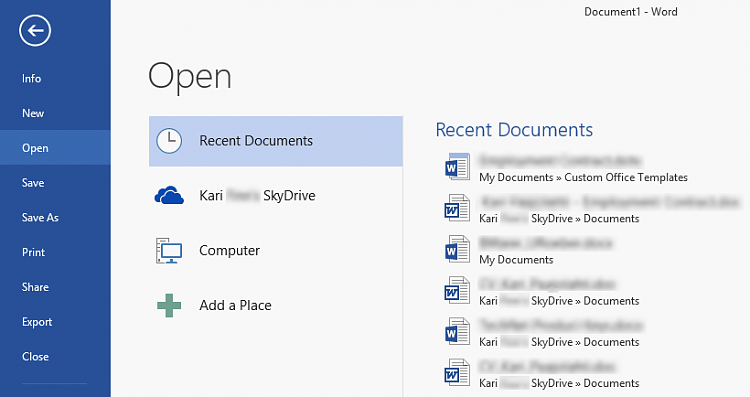This screenshot has height=397, width=750.
Task: Click the Open page title
Action: coord(190,77)
